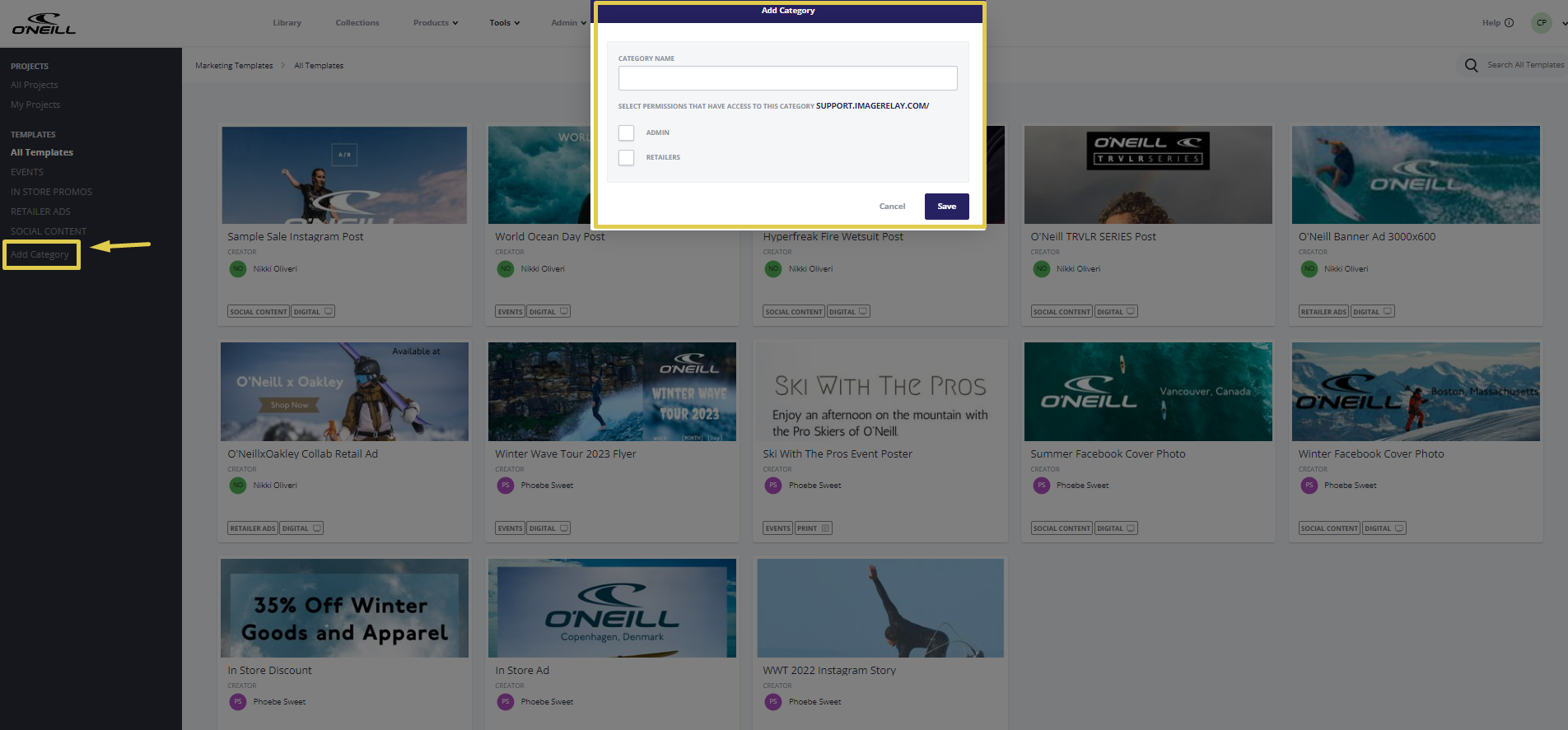The width and height of the screenshot is (1568, 730).
Task: Click NO avatar on World Ocean Day Post
Action: [x=506, y=268]
